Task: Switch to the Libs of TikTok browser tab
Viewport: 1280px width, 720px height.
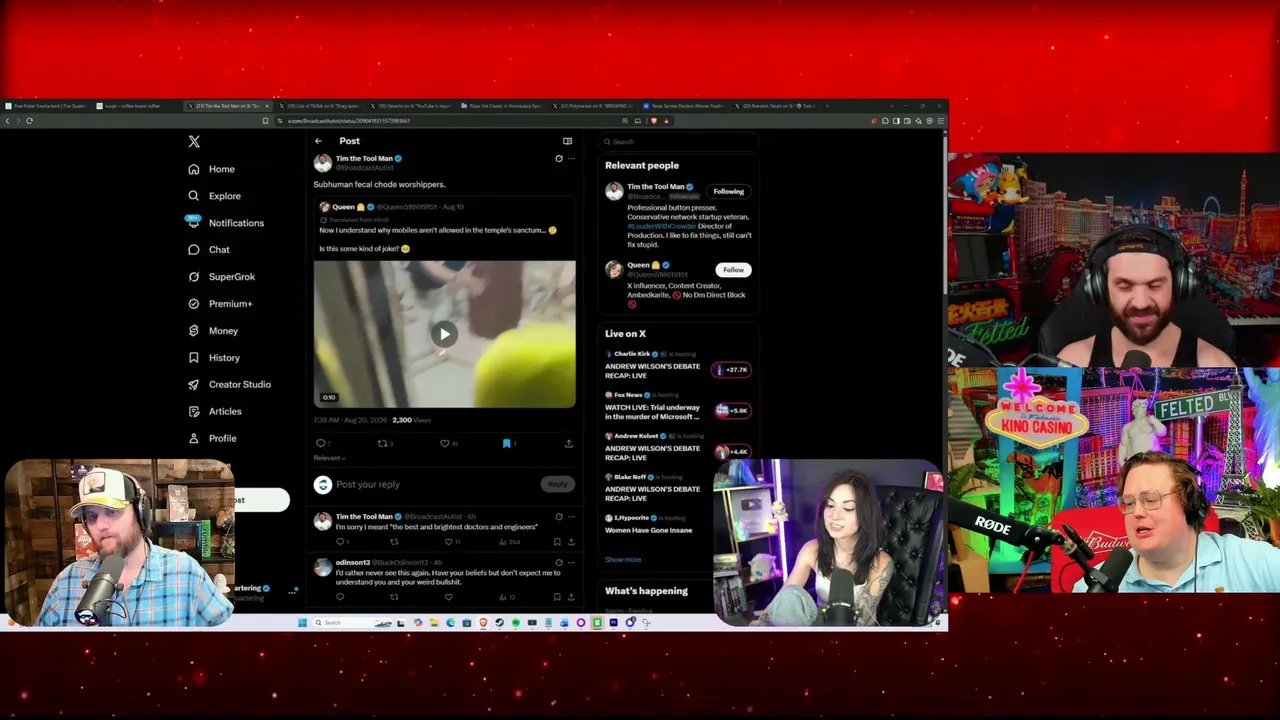Action: [320, 106]
